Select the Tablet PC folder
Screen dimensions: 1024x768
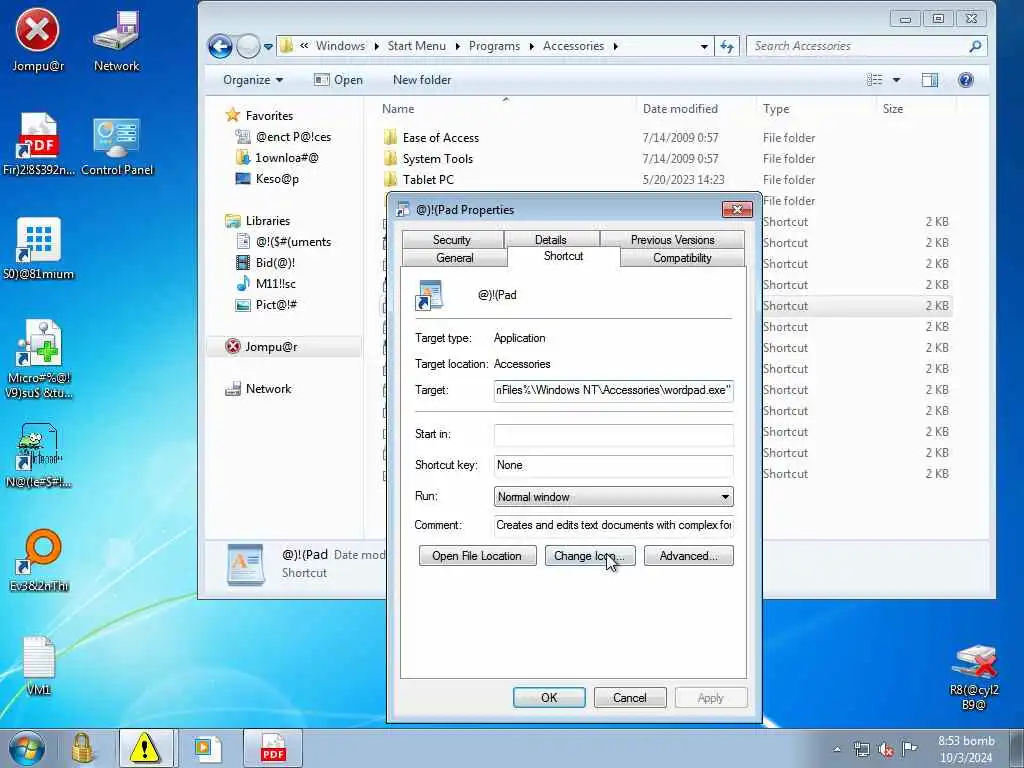point(419,180)
